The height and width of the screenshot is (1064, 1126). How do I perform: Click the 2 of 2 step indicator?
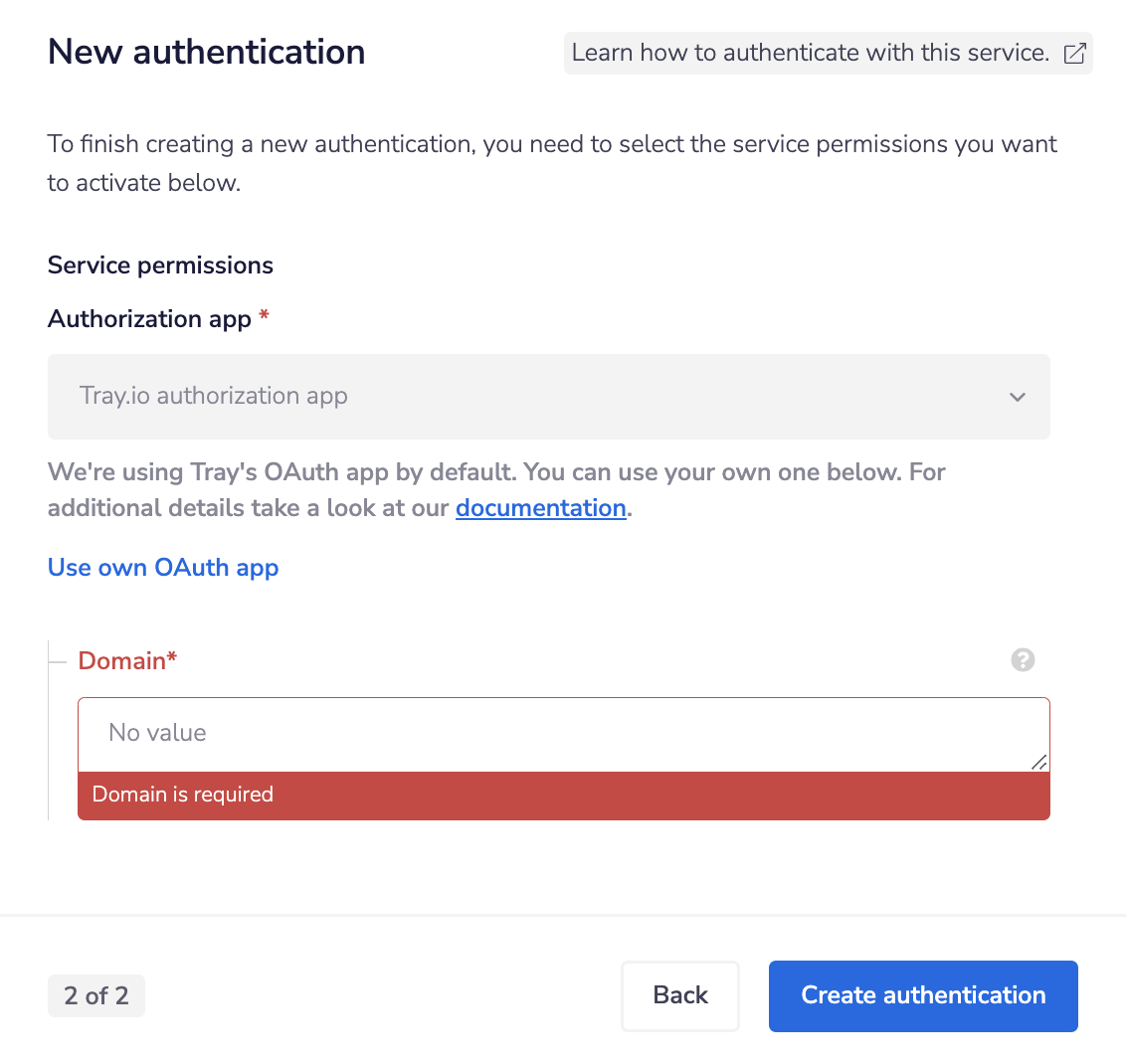pyautogui.click(x=95, y=995)
